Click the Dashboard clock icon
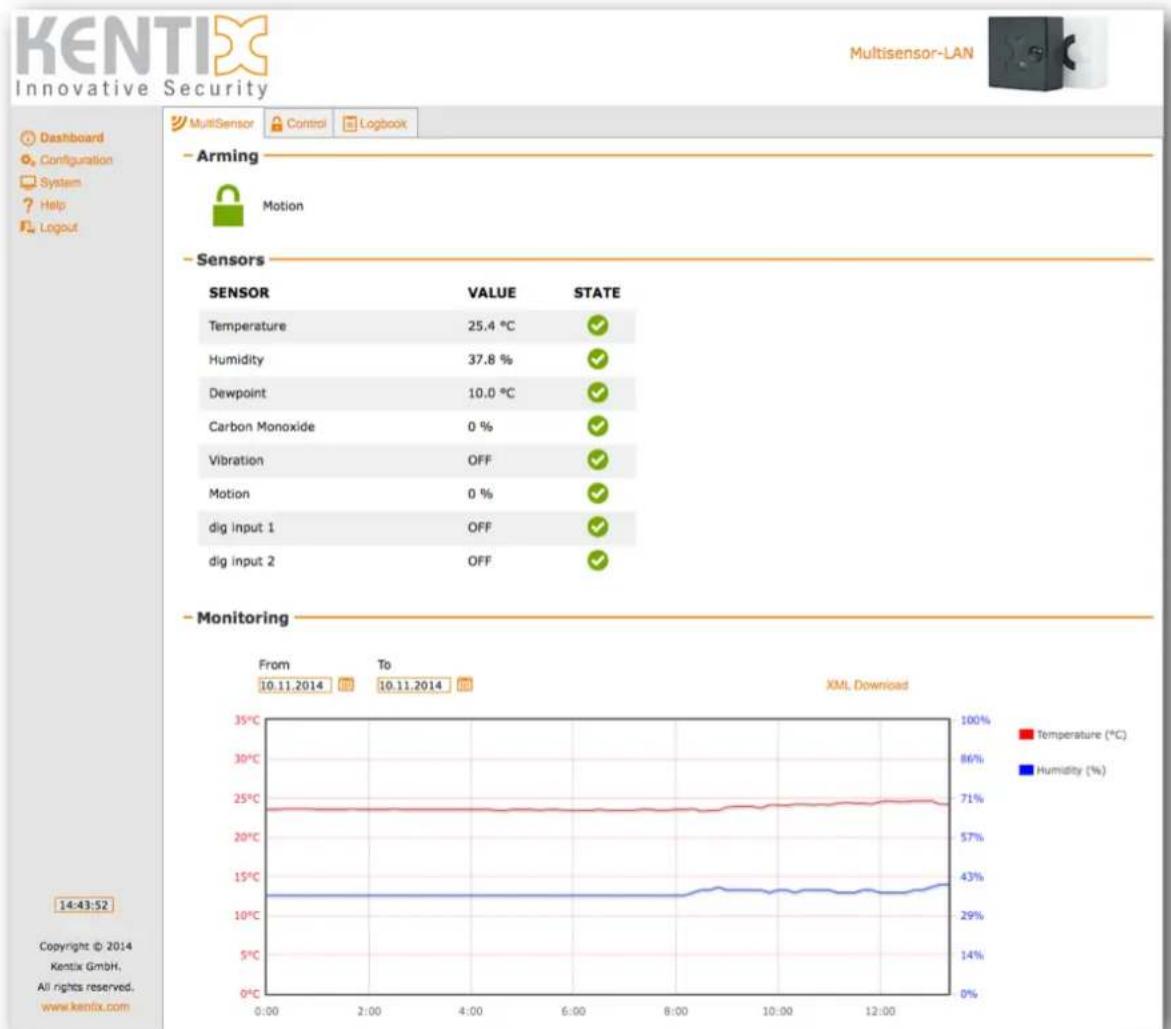Screen dimensions: 1171x1029 tap(28, 138)
